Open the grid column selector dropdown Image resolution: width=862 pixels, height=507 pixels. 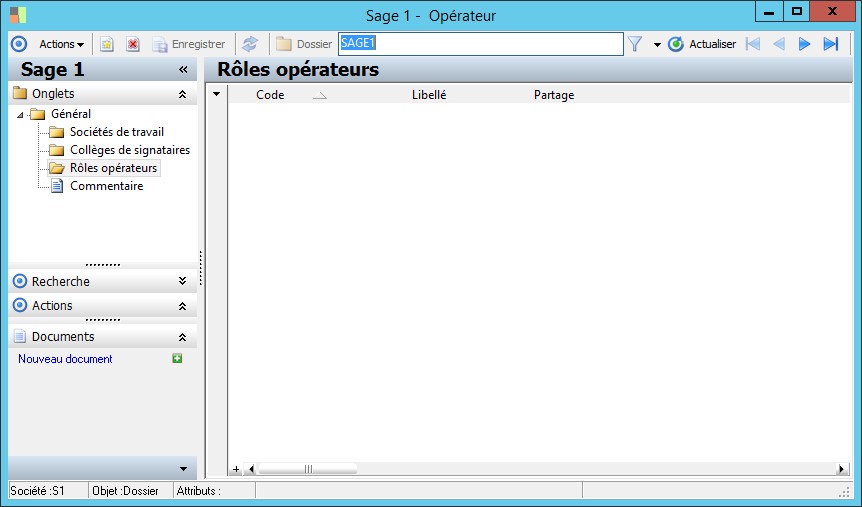click(217, 94)
